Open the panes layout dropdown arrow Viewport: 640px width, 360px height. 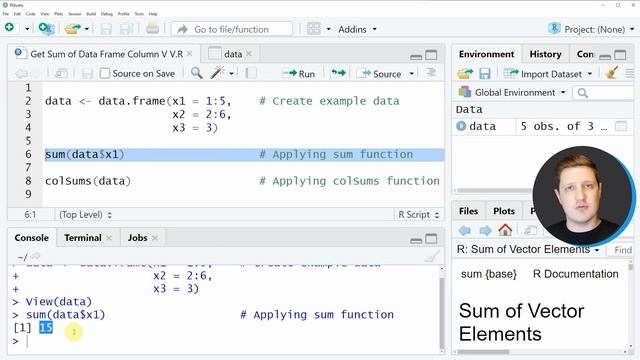[328, 29]
